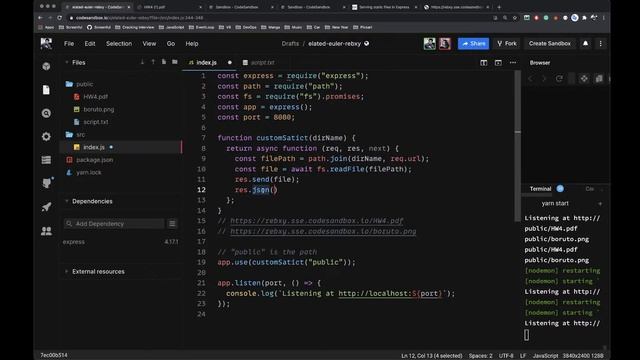
Task: Refresh the preview Browser pane
Action: [559, 79]
